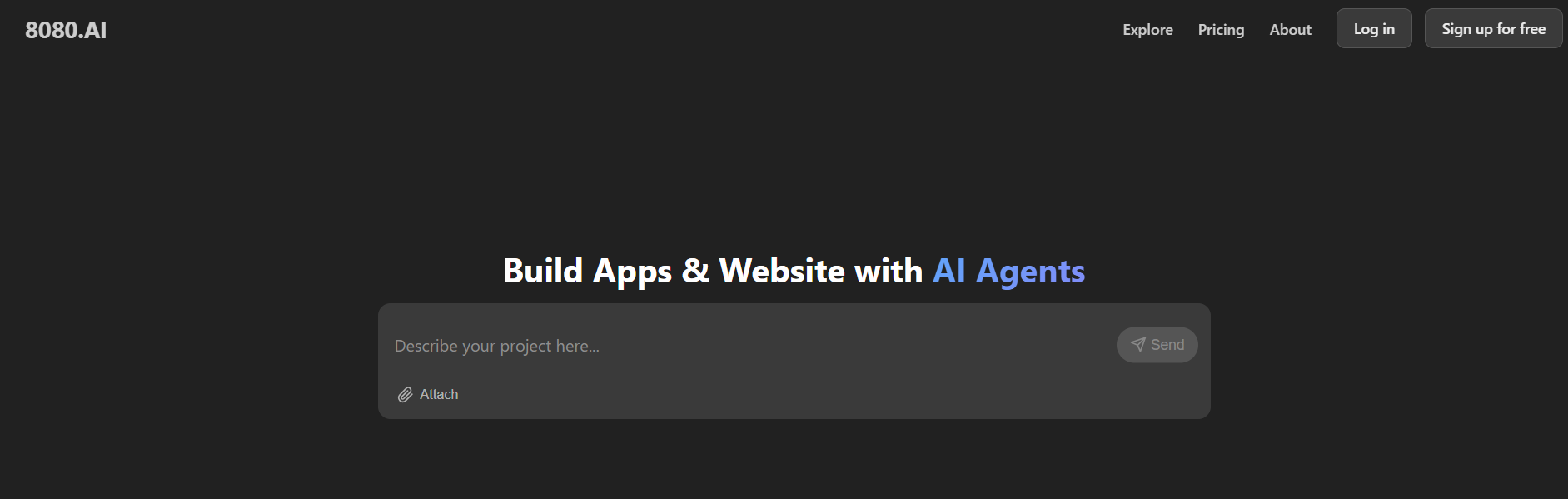Go to the Pricing page
The height and width of the screenshot is (499, 1568).
coord(1221,30)
